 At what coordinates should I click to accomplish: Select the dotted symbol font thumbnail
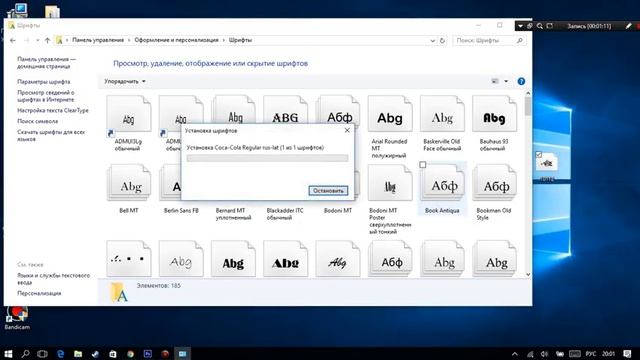[x=129, y=258]
